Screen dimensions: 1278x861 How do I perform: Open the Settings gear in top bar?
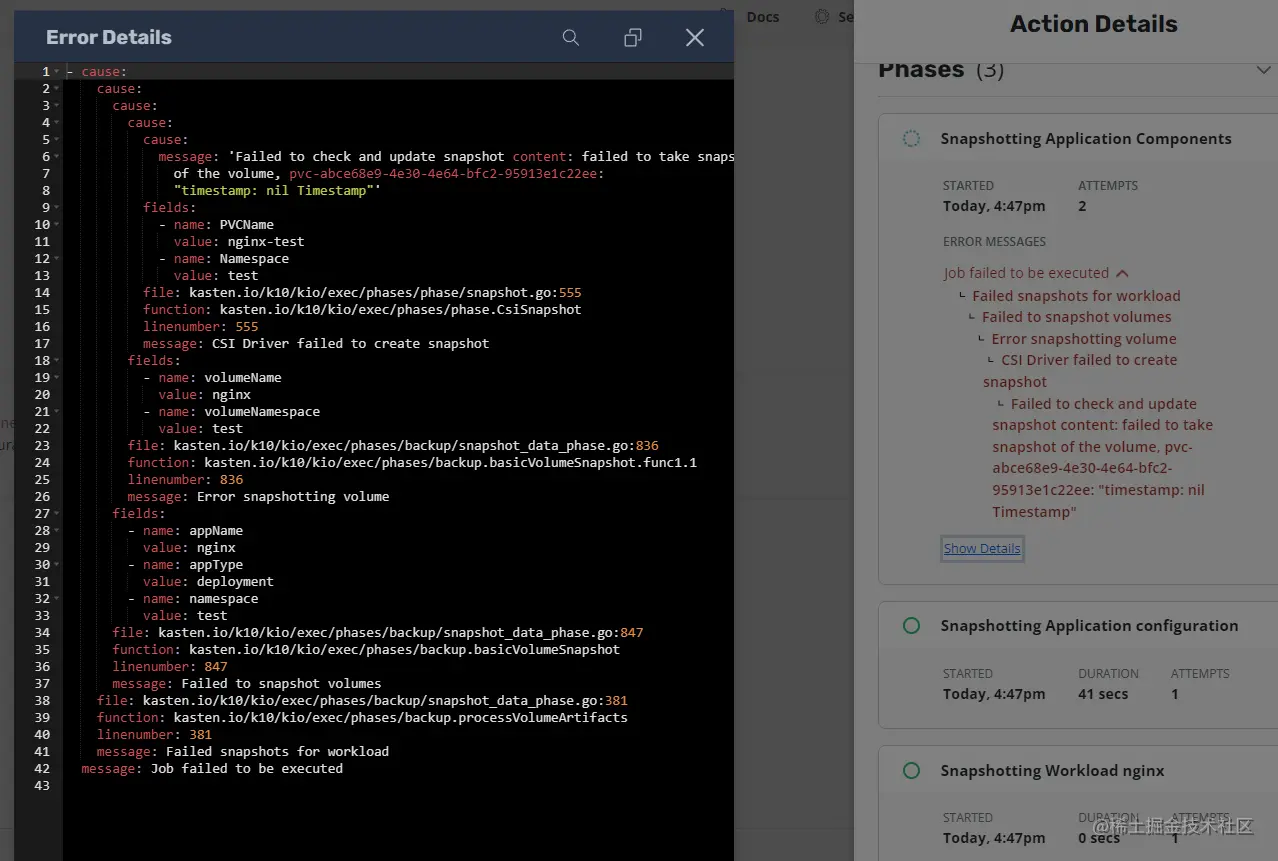[822, 17]
